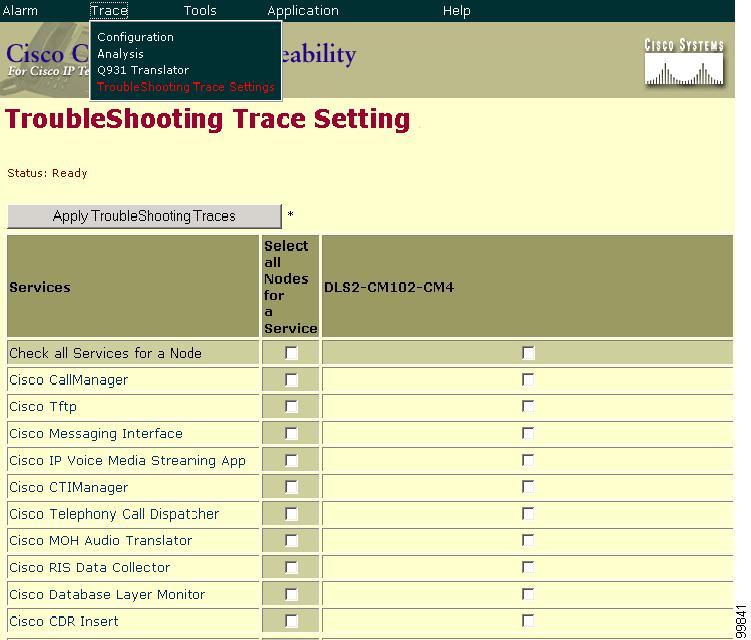Open the Application menu

coord(303,11)
